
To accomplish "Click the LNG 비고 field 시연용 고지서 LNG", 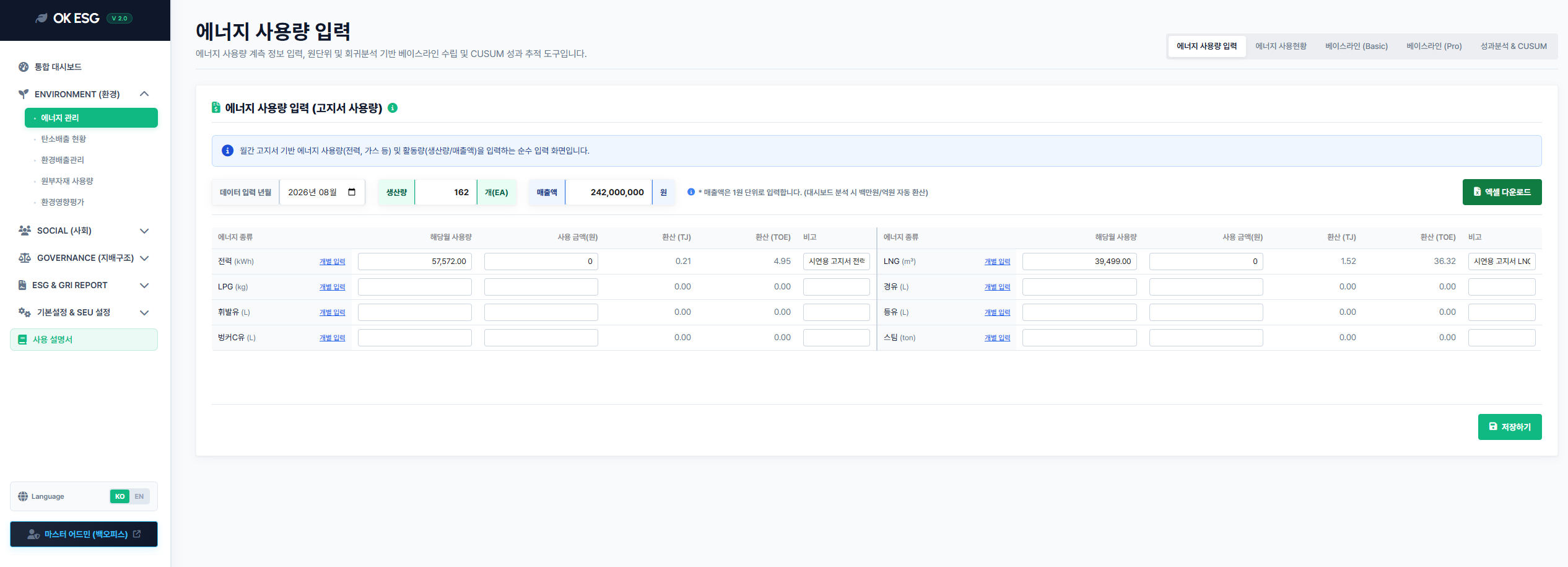I will click(1502, 262).
